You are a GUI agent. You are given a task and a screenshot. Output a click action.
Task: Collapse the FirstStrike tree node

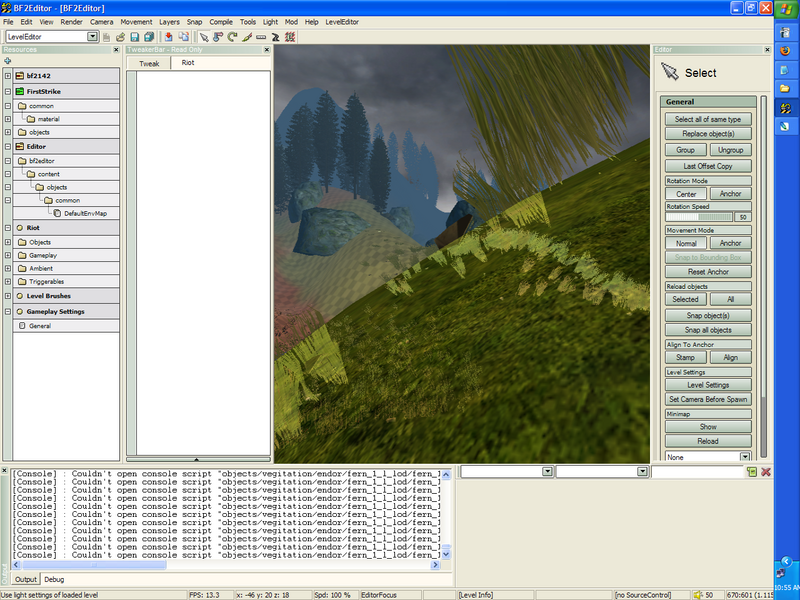(8, 91)
